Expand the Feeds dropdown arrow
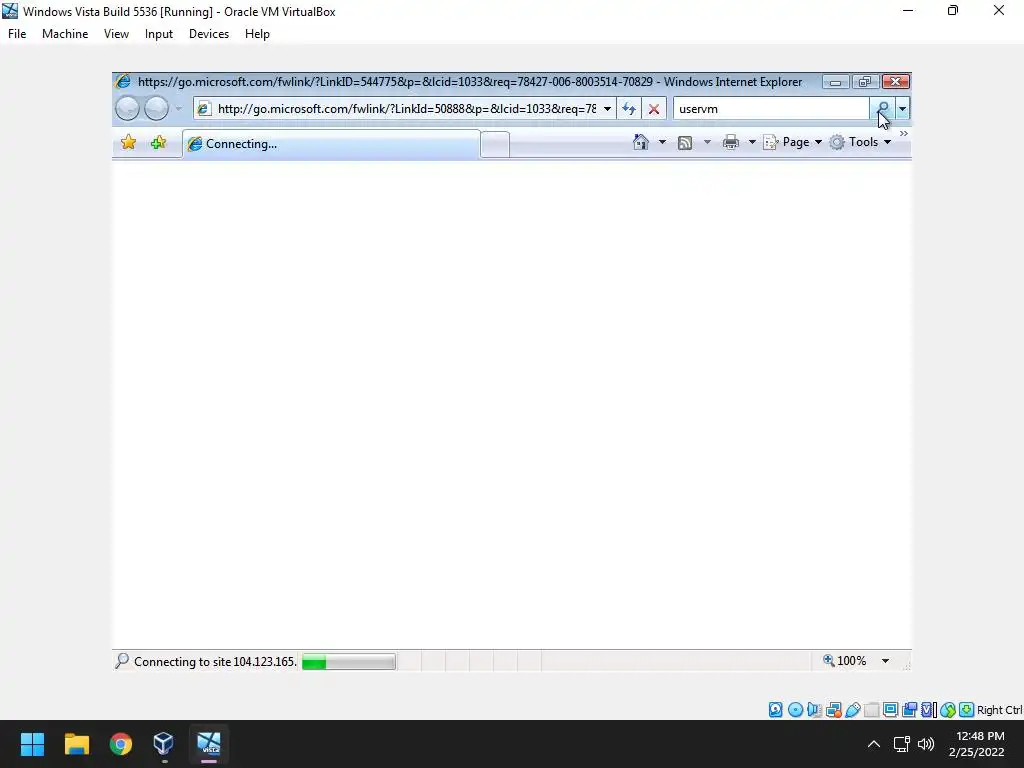This screenshot has height=768, width=1024. 707,142
